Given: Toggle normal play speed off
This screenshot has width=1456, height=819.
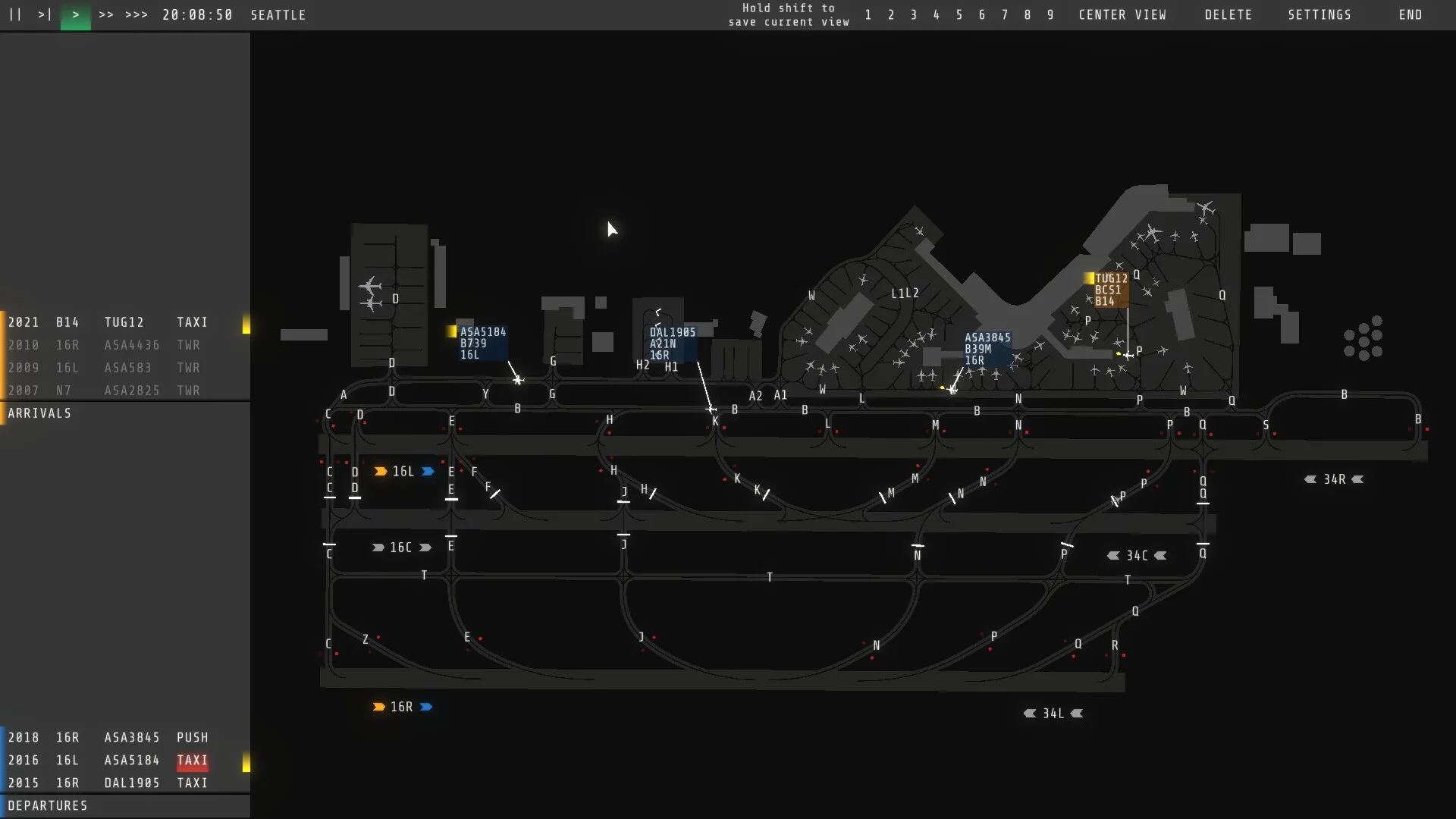Looking at the screenshot, I should click(74, 14).
